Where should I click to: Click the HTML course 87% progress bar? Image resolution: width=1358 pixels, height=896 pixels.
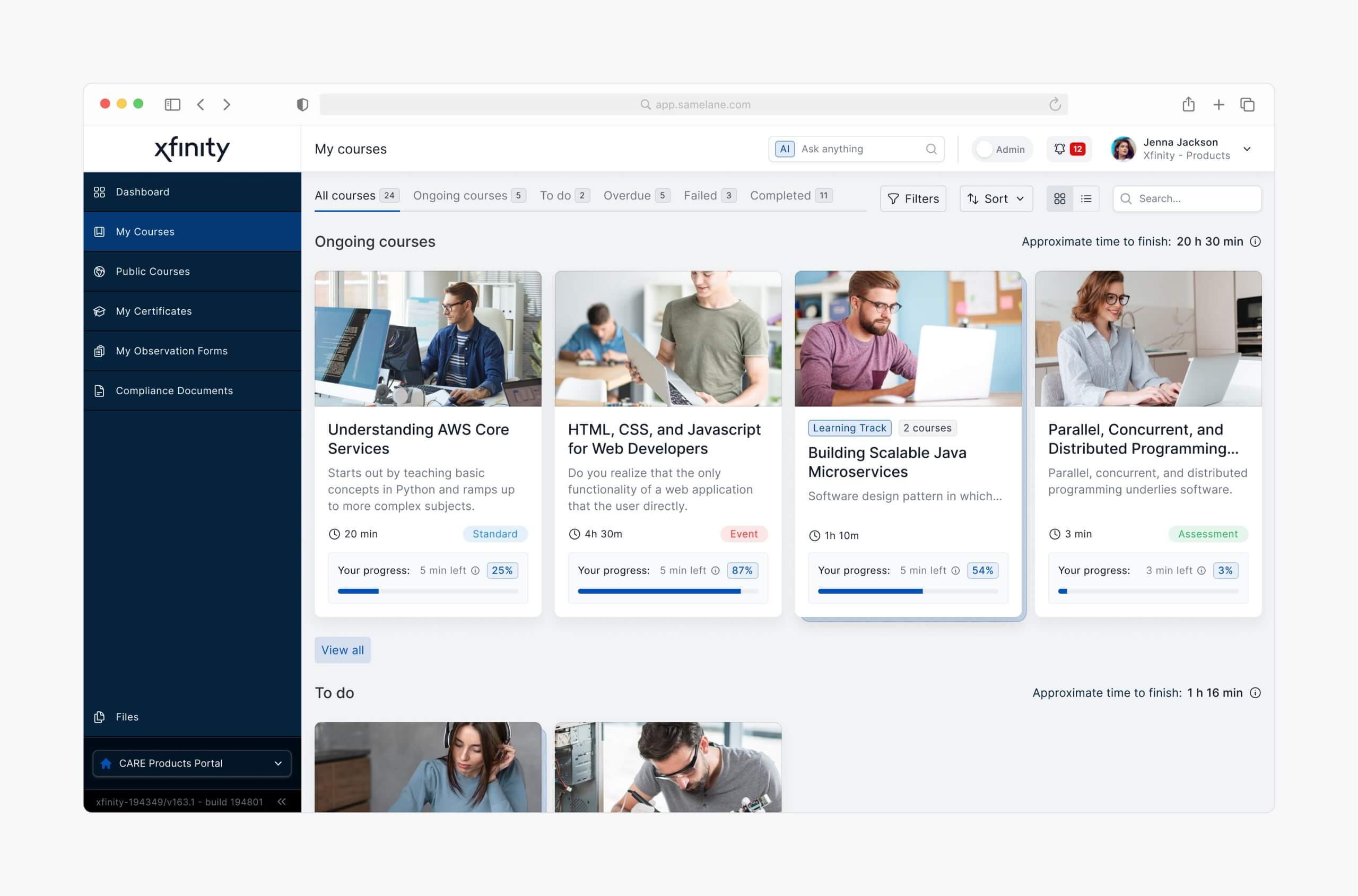coord(668,591)
